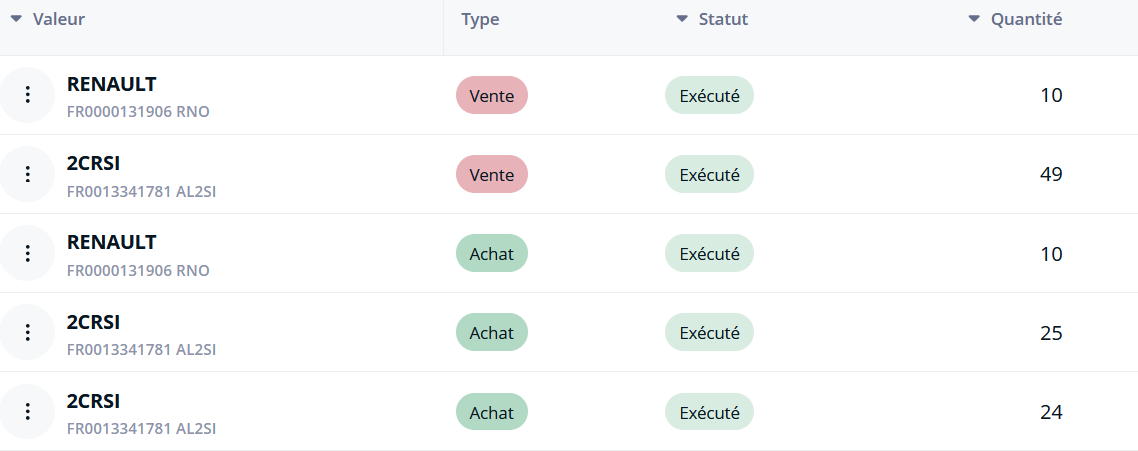Click Exécuté status for 2CRSI quantity 49
The height and width of the screenshot is (451, 1138).
pyautogui.click(x=709, y=174)
